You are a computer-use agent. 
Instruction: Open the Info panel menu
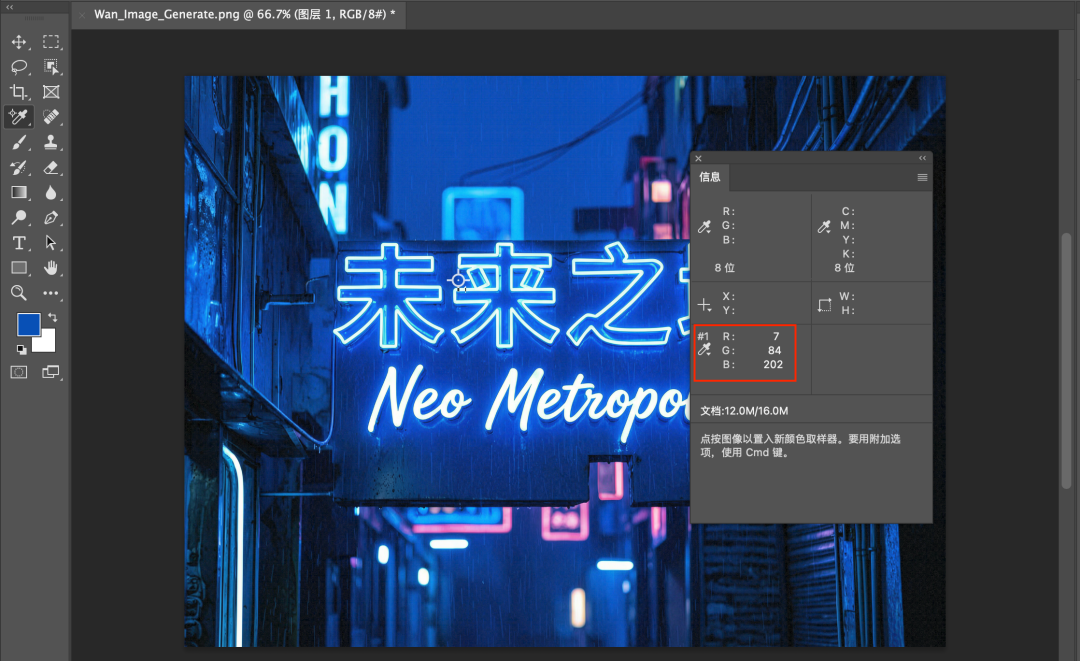920,177
